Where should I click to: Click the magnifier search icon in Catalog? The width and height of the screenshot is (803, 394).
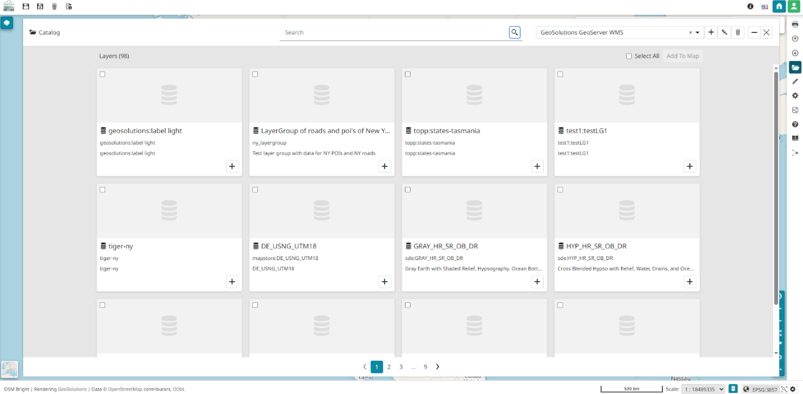coord(515,32)
